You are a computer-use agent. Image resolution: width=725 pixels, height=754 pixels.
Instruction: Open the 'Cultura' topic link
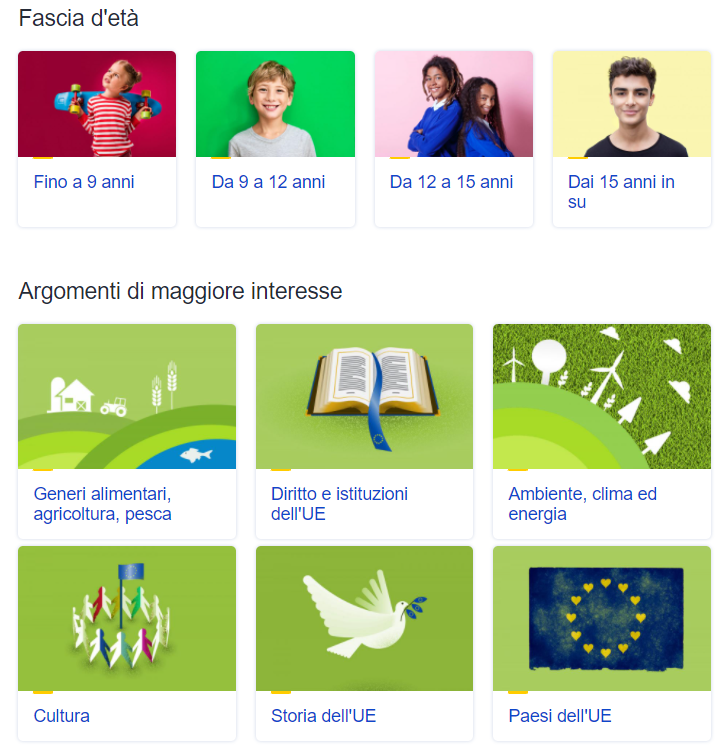pos(62,716)
